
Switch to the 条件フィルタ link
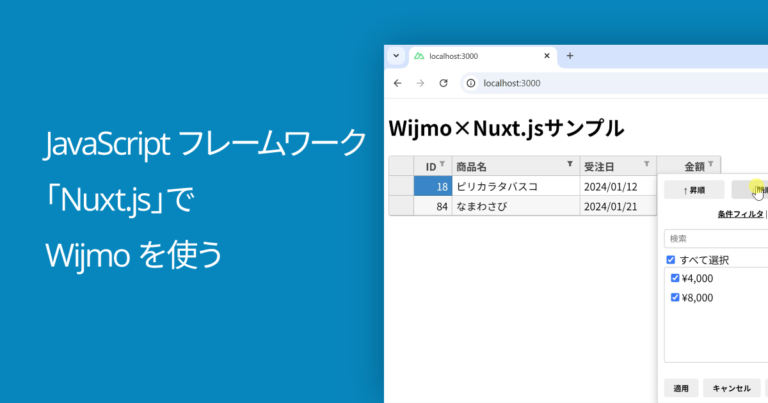[741, 214]
